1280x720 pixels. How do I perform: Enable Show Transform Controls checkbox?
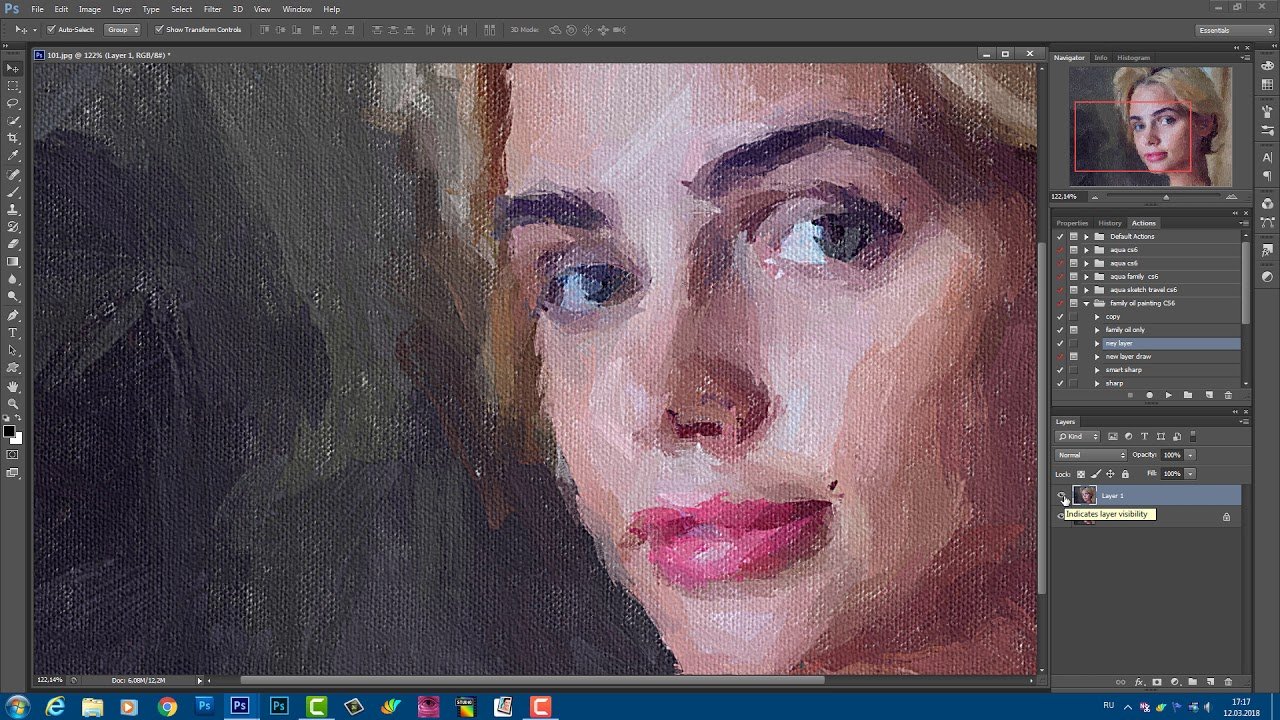(159, 30)
